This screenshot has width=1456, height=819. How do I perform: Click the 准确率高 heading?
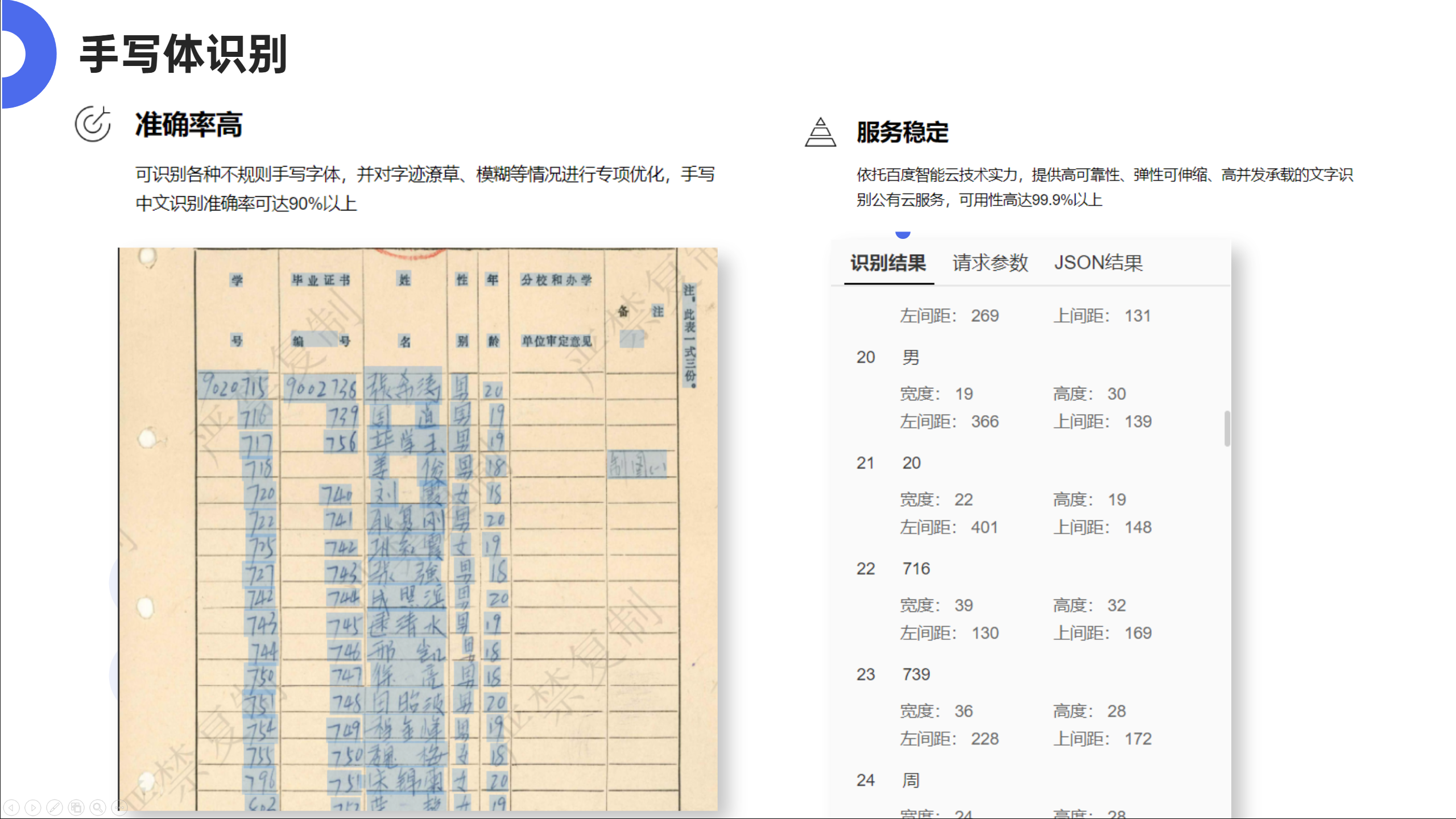[189, 125]
